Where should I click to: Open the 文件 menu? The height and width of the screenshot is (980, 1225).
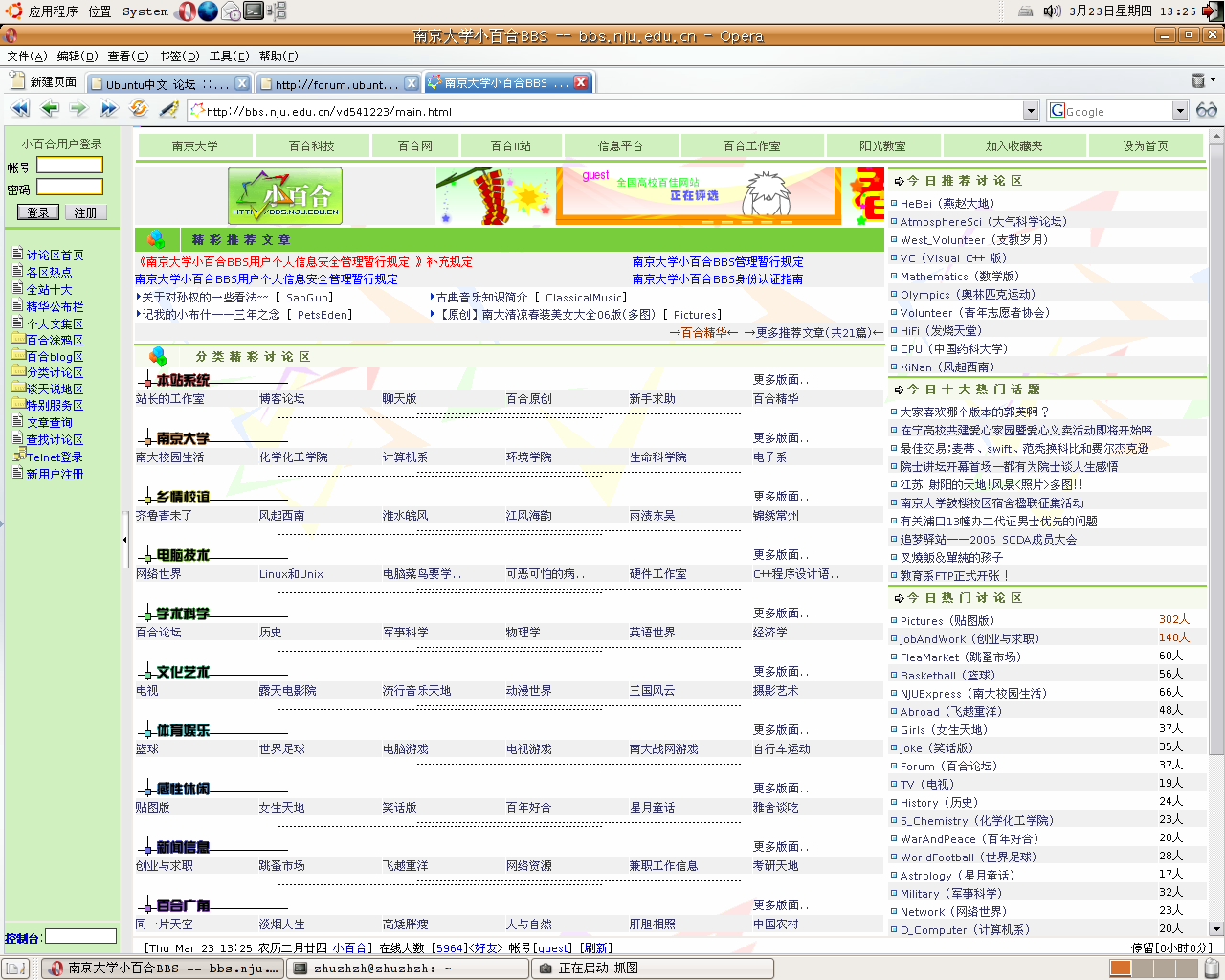coord(27,56)
